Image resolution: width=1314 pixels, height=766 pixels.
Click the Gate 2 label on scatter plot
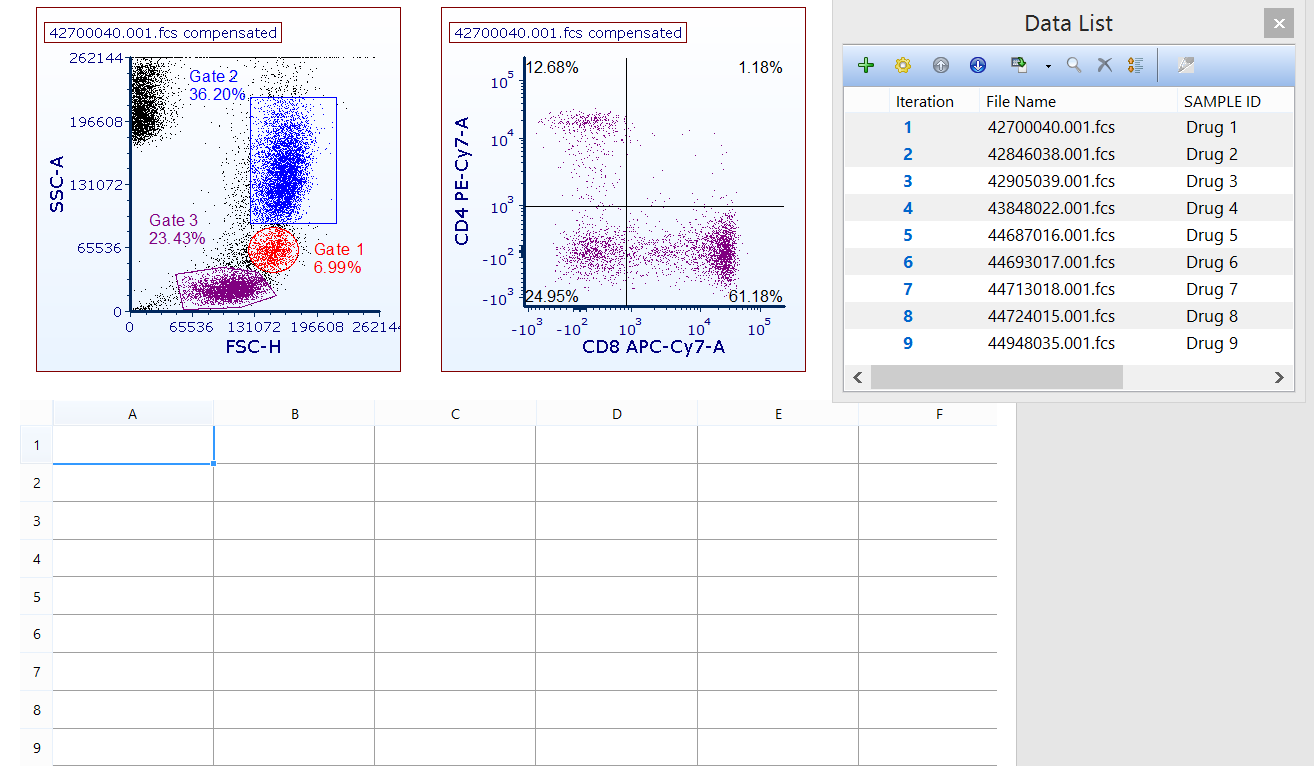[214, 76]
